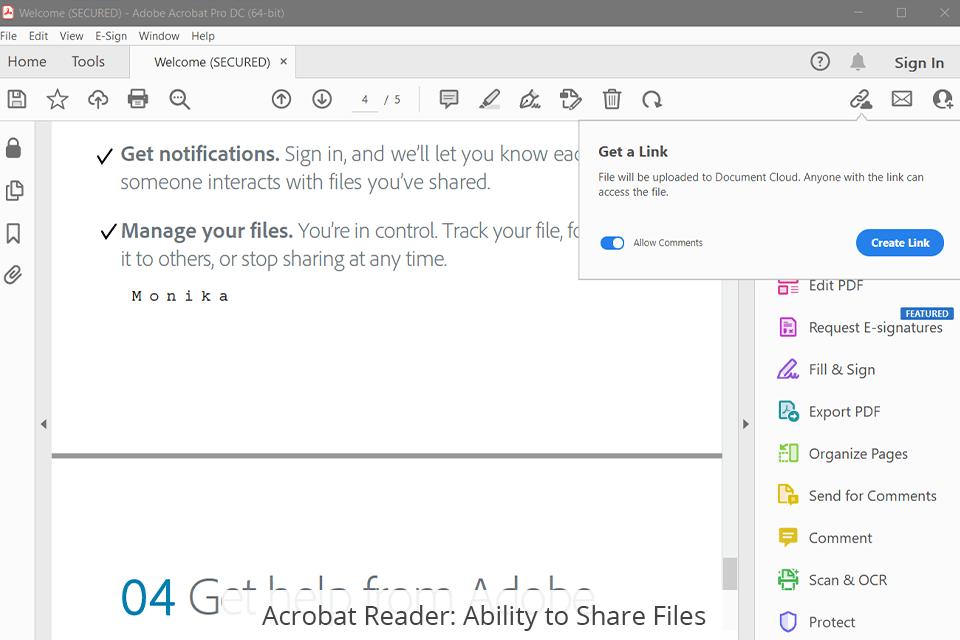Collapse the left navigation pane arrow

point(43,424)
